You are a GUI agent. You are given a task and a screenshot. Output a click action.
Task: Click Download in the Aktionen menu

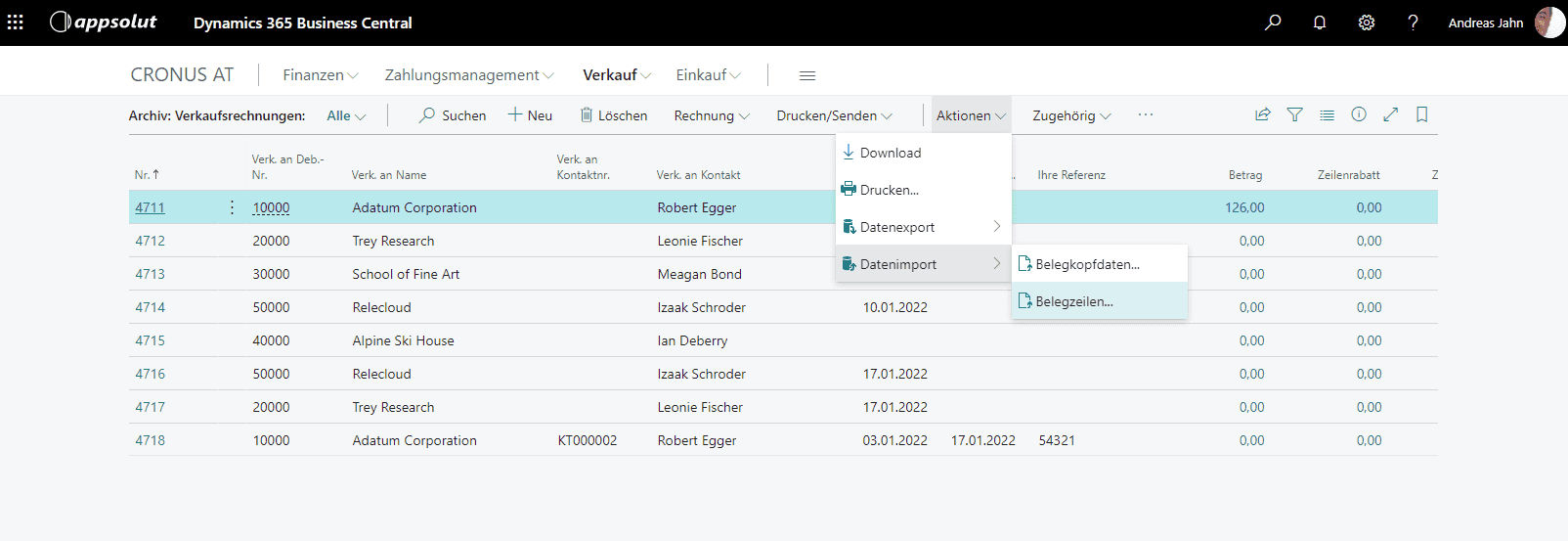click(x=890, y=153)
